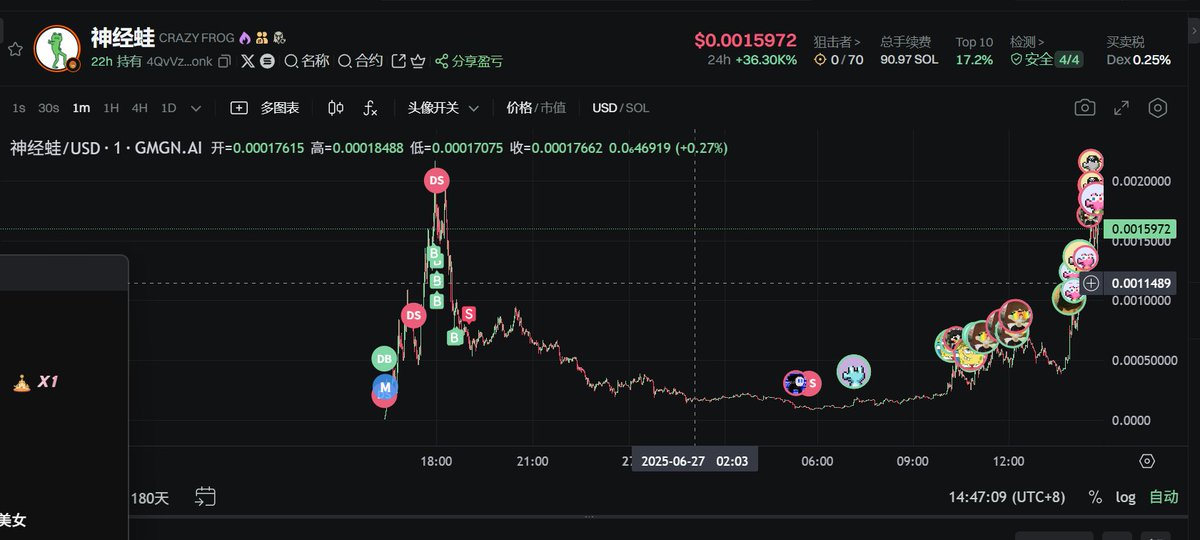Click the top DS marker at chart peak
The height and width of the screenshot is (540, 1200).
click(436, 181)
